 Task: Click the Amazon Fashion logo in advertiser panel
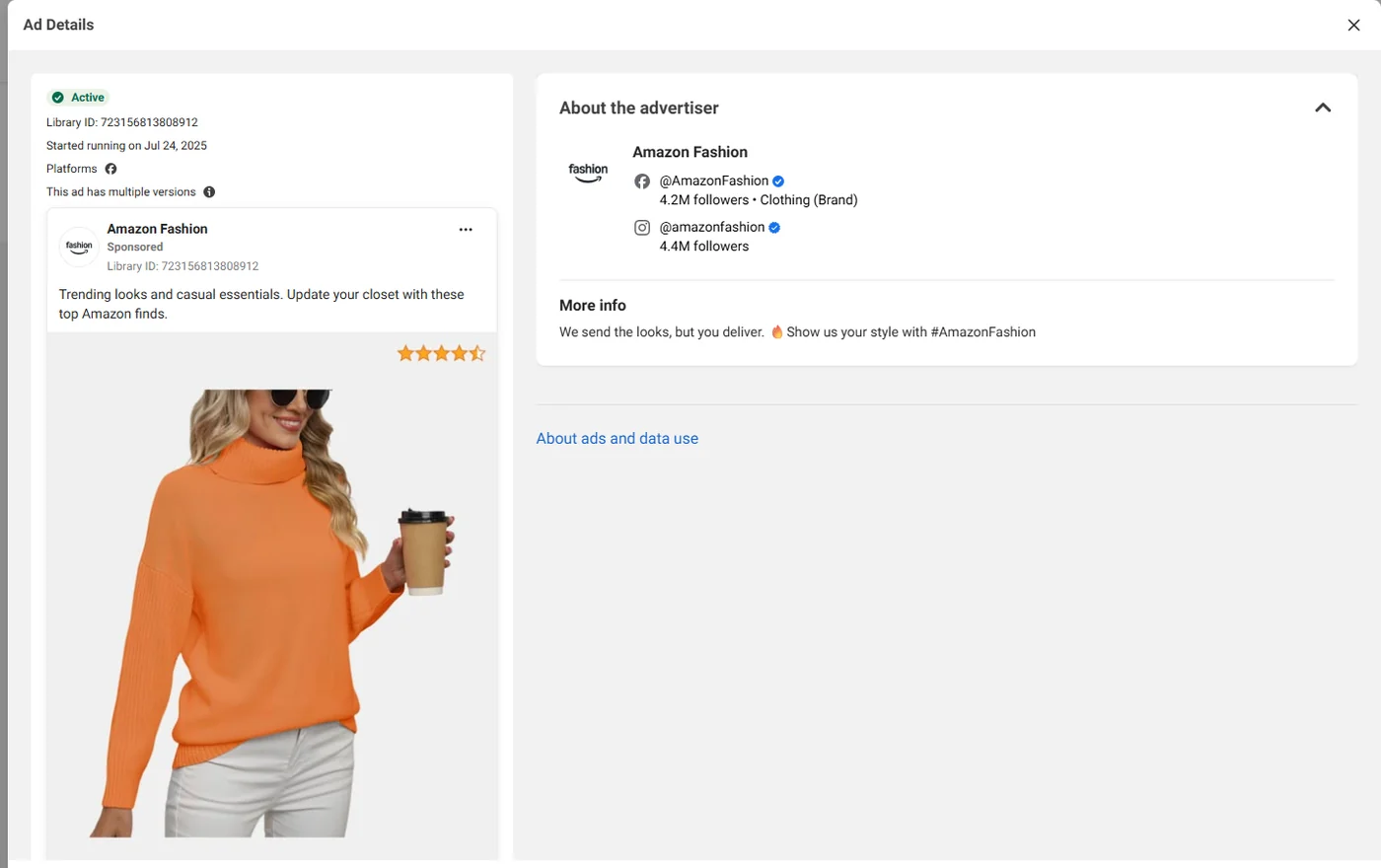point(588,173)
